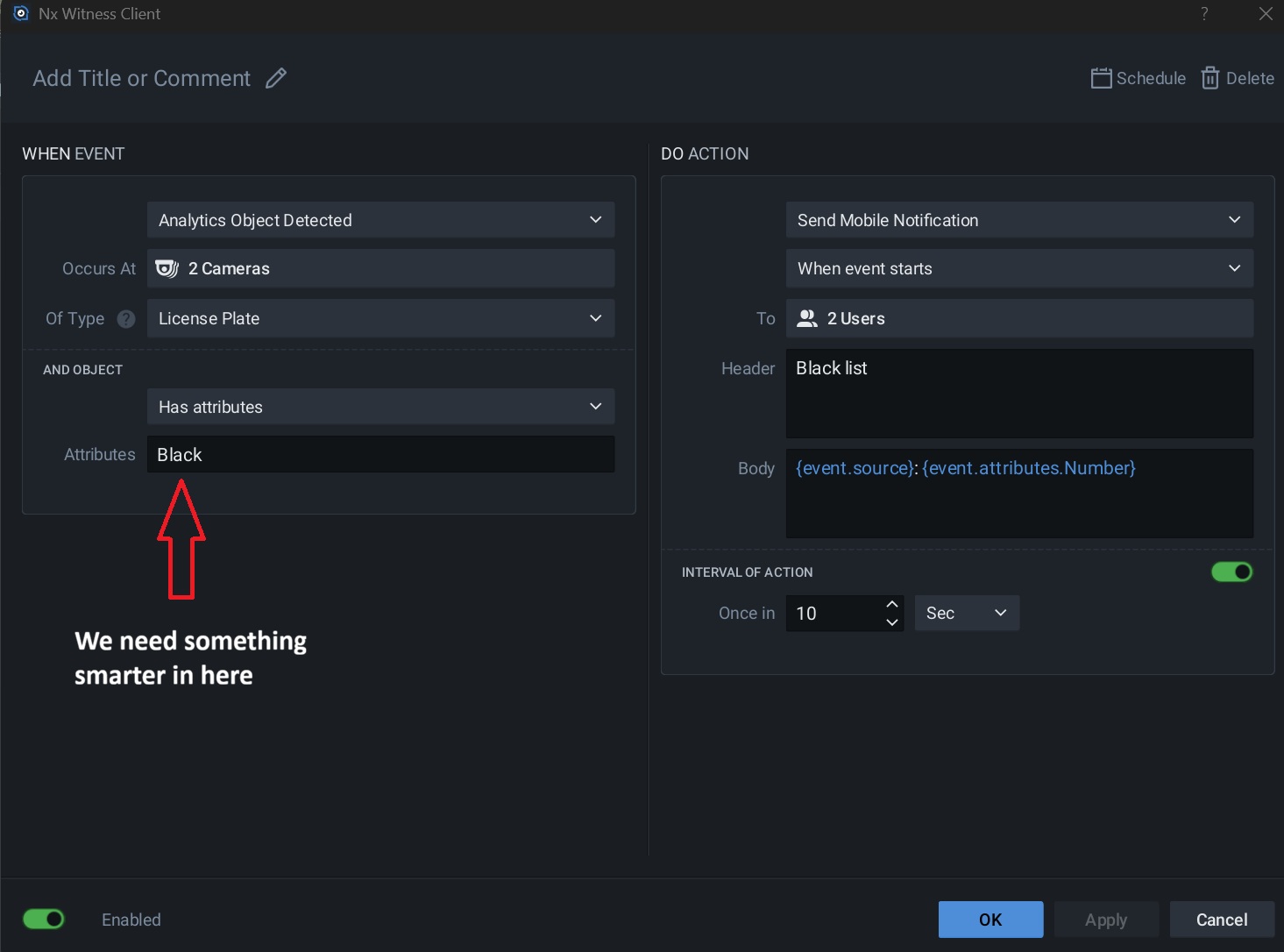Click the Header field with Black list

(x=1019, y=394)
